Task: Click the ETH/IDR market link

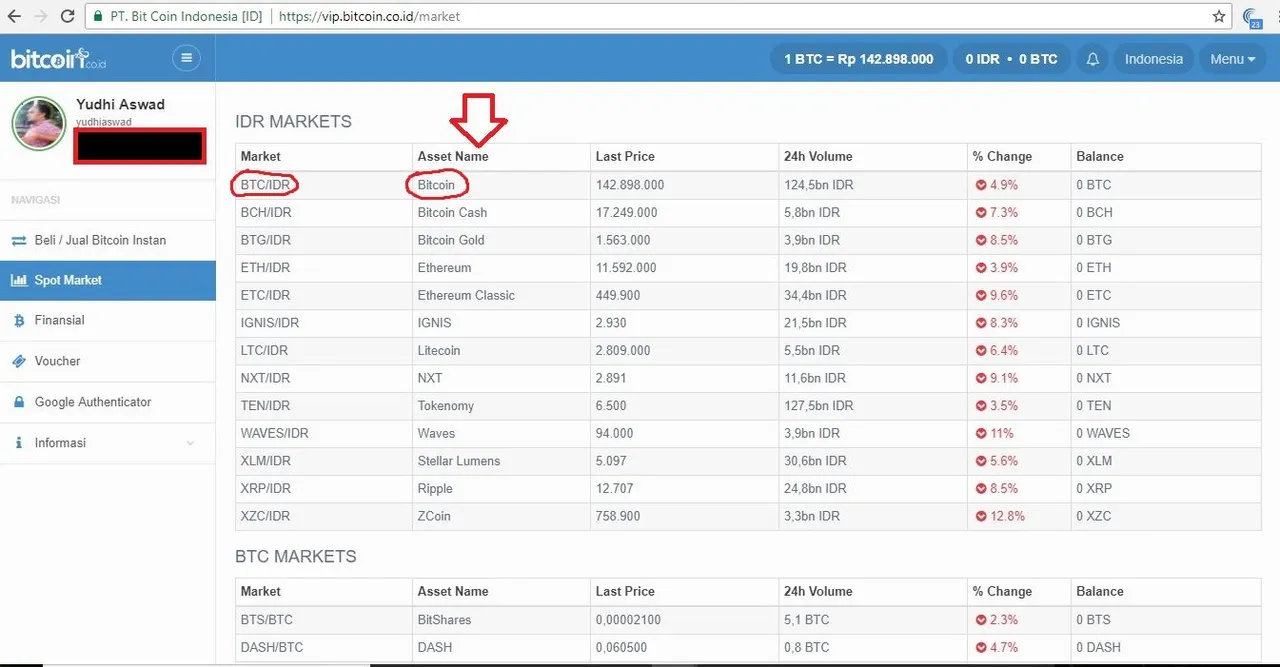Action: [x=266, y=268]
